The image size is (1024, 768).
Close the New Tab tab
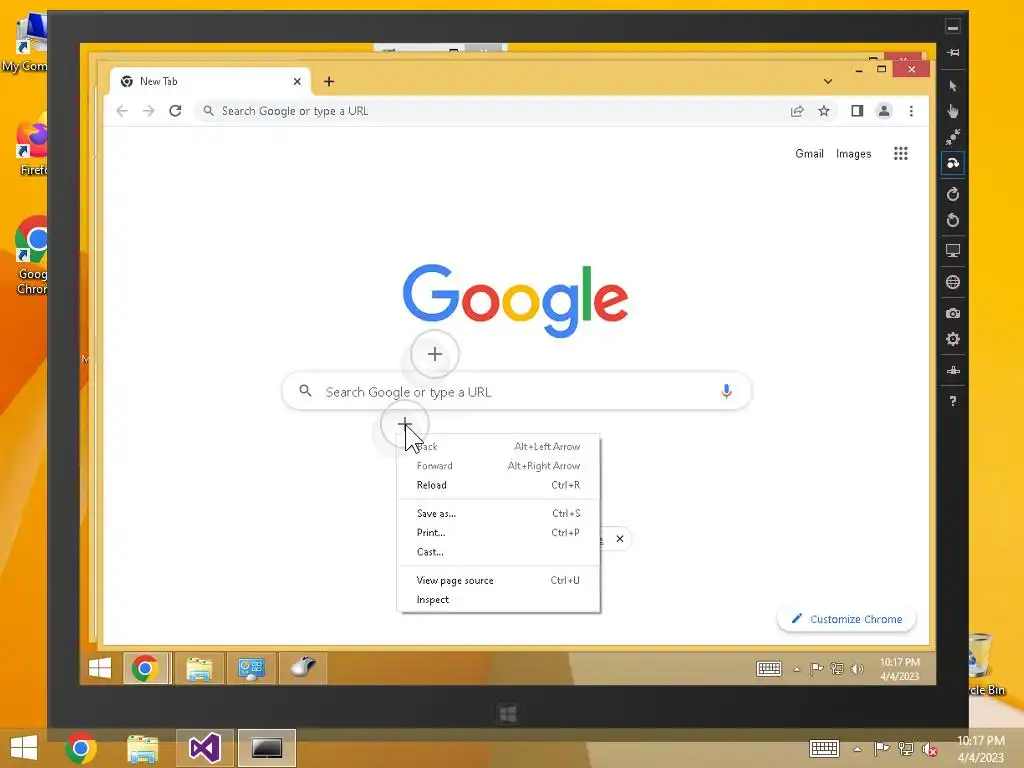coord(297,82)
